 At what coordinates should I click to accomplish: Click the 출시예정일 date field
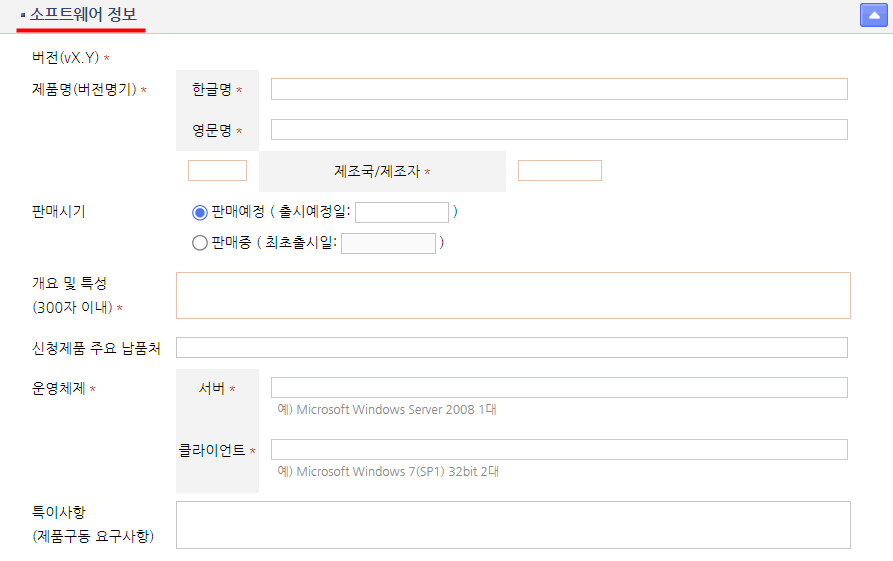point(402,212)
